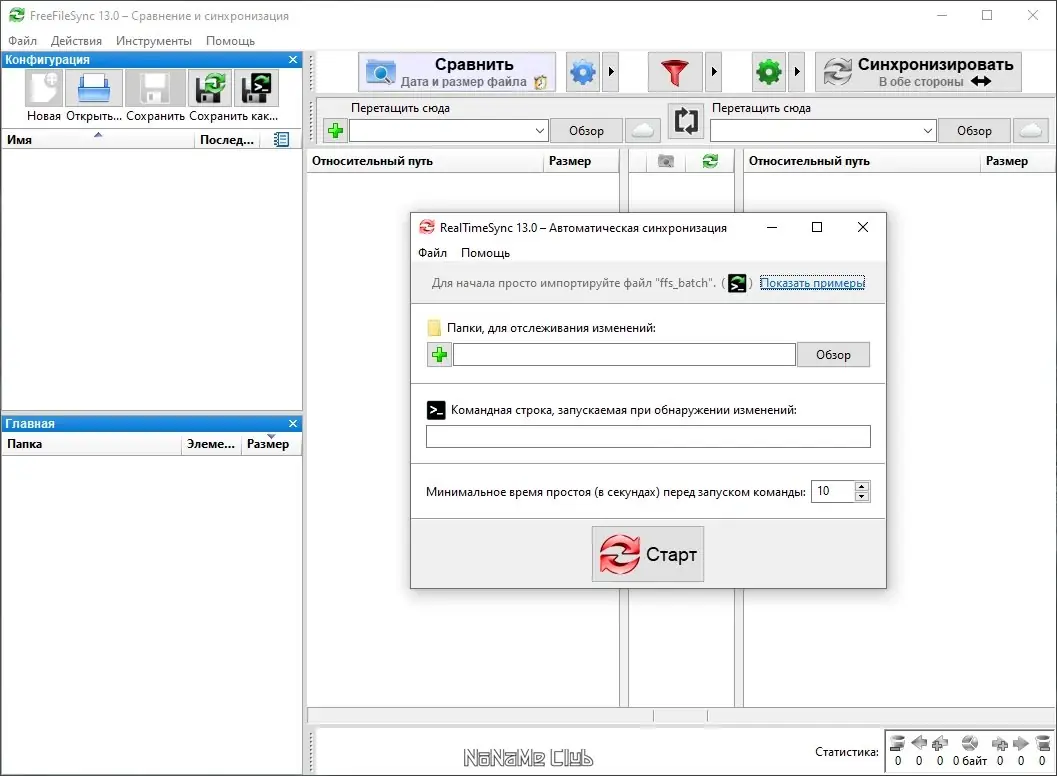
Task: Open synchronization settings green gear
Action: click(768, 71)
